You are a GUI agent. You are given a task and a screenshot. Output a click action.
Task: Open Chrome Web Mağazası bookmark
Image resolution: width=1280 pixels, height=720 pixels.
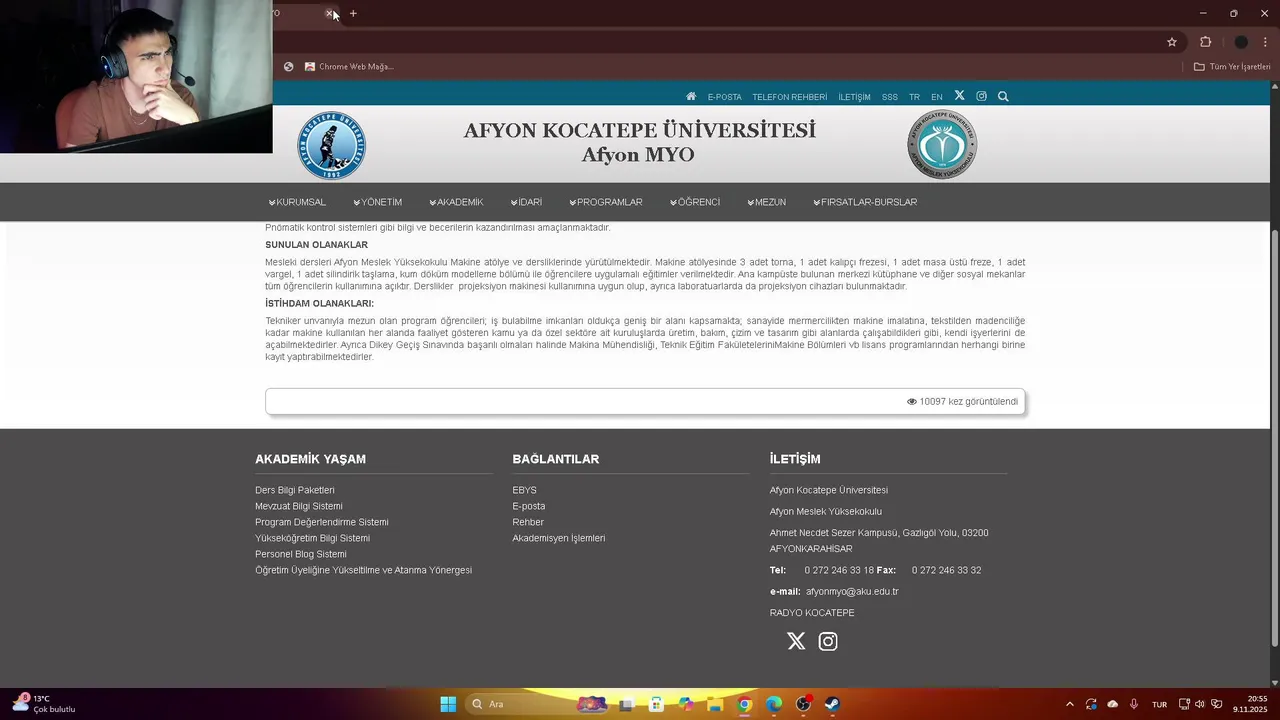349,67
